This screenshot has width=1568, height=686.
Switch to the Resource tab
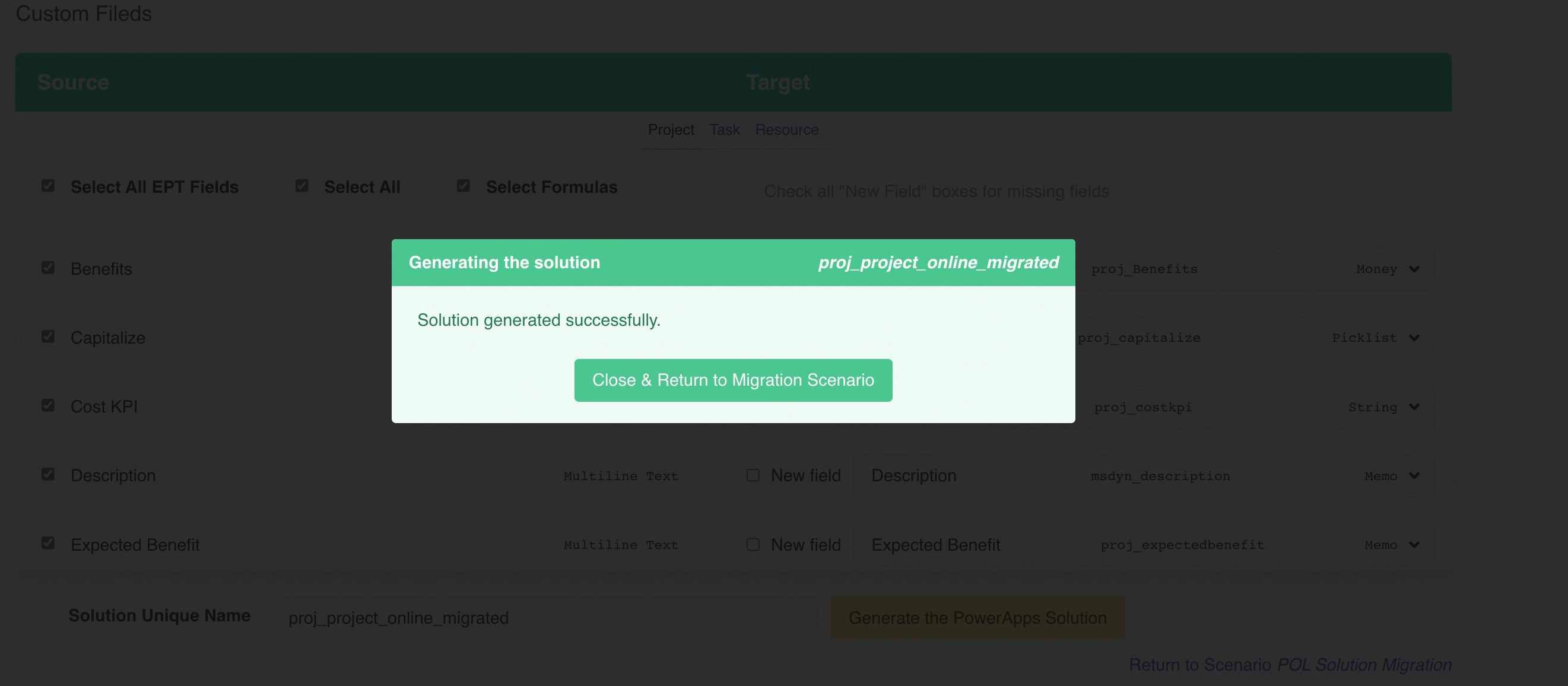(x=786, y=129)
